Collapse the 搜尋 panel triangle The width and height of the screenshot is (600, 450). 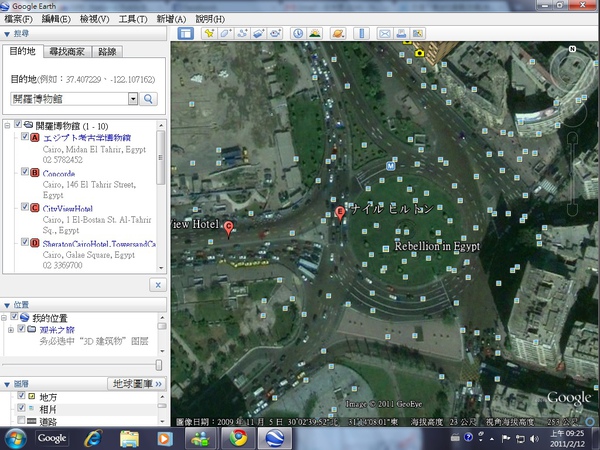pos(7,34)
